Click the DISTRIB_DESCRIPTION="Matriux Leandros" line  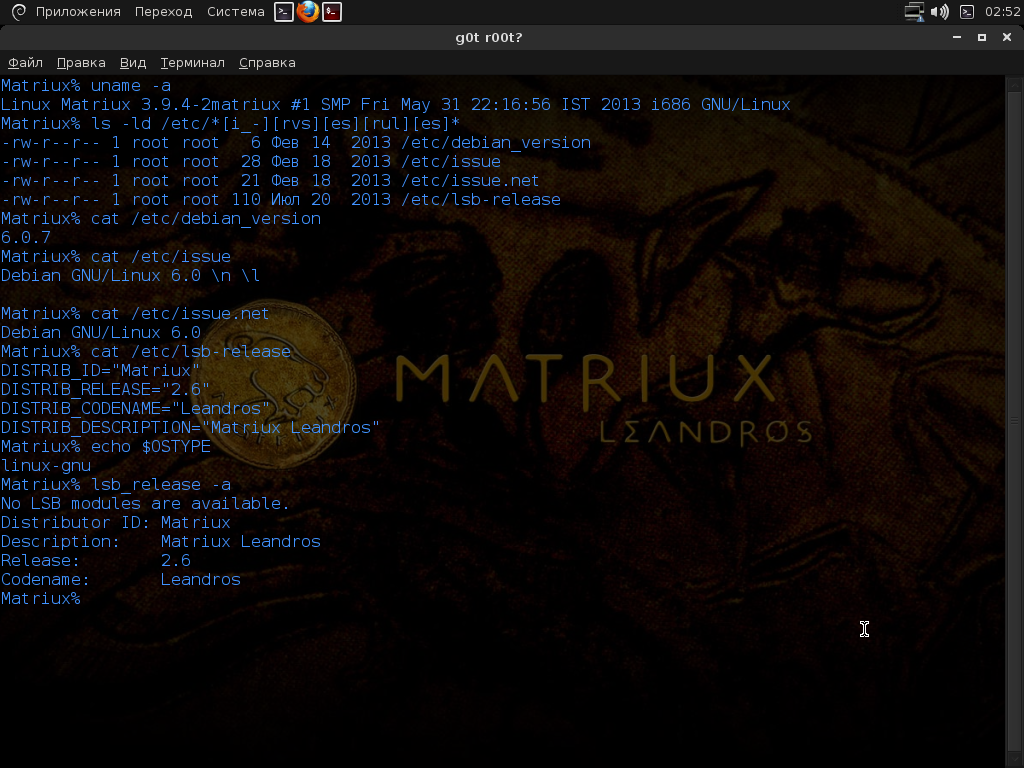click(190, 427)
